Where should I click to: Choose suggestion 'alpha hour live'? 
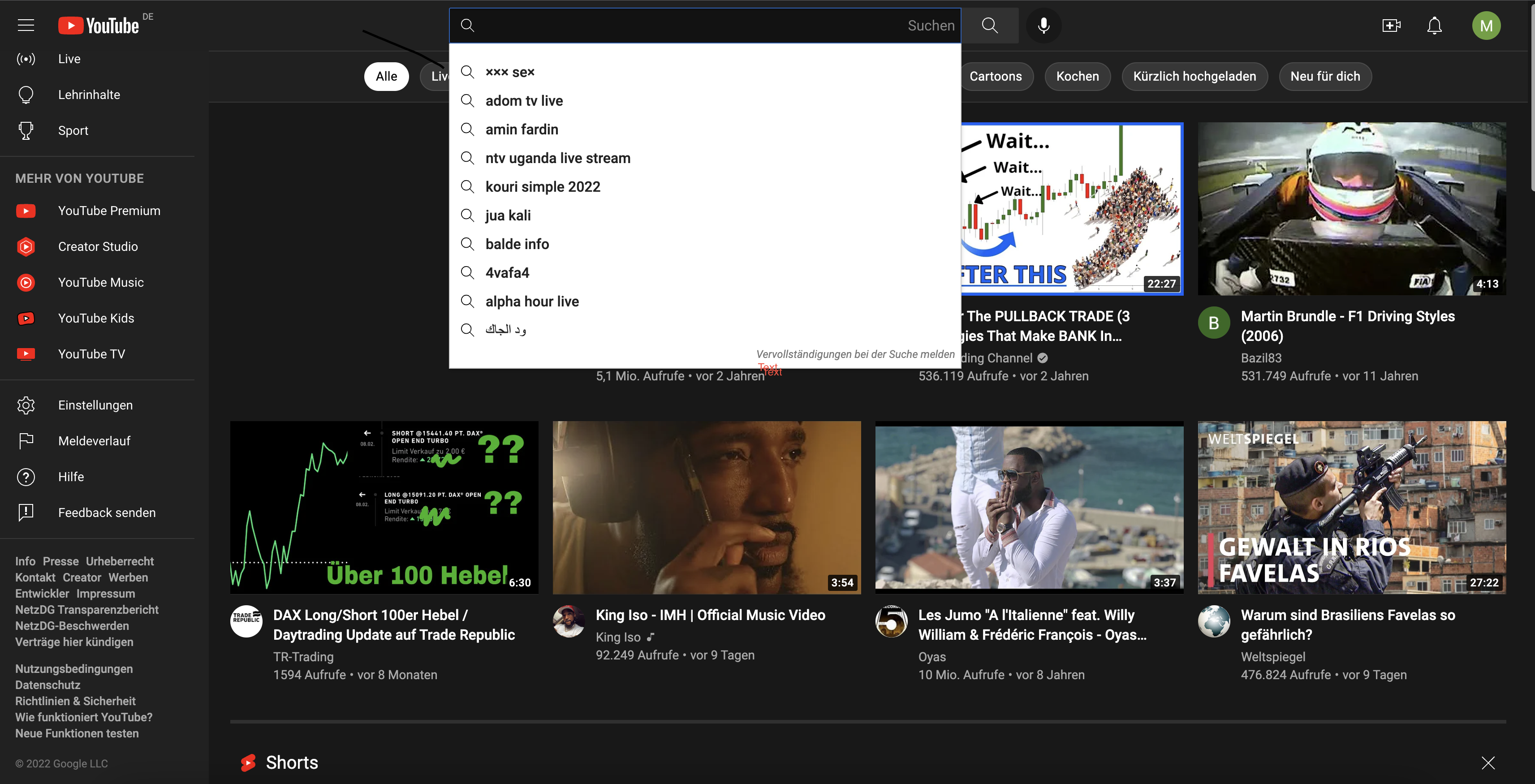[531, 302]
